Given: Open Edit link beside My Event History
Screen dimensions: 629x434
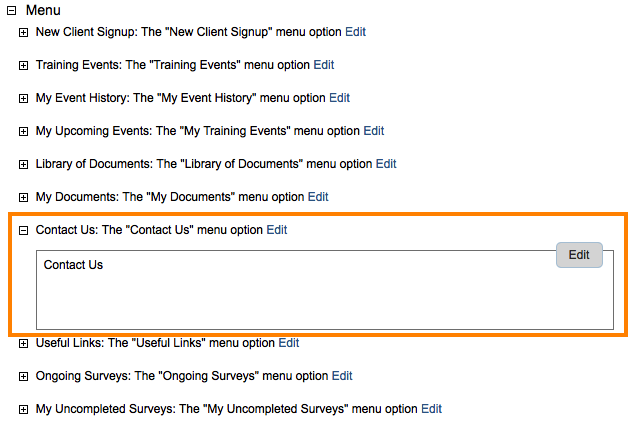Looking at the screenshot, I should (339, 98).
